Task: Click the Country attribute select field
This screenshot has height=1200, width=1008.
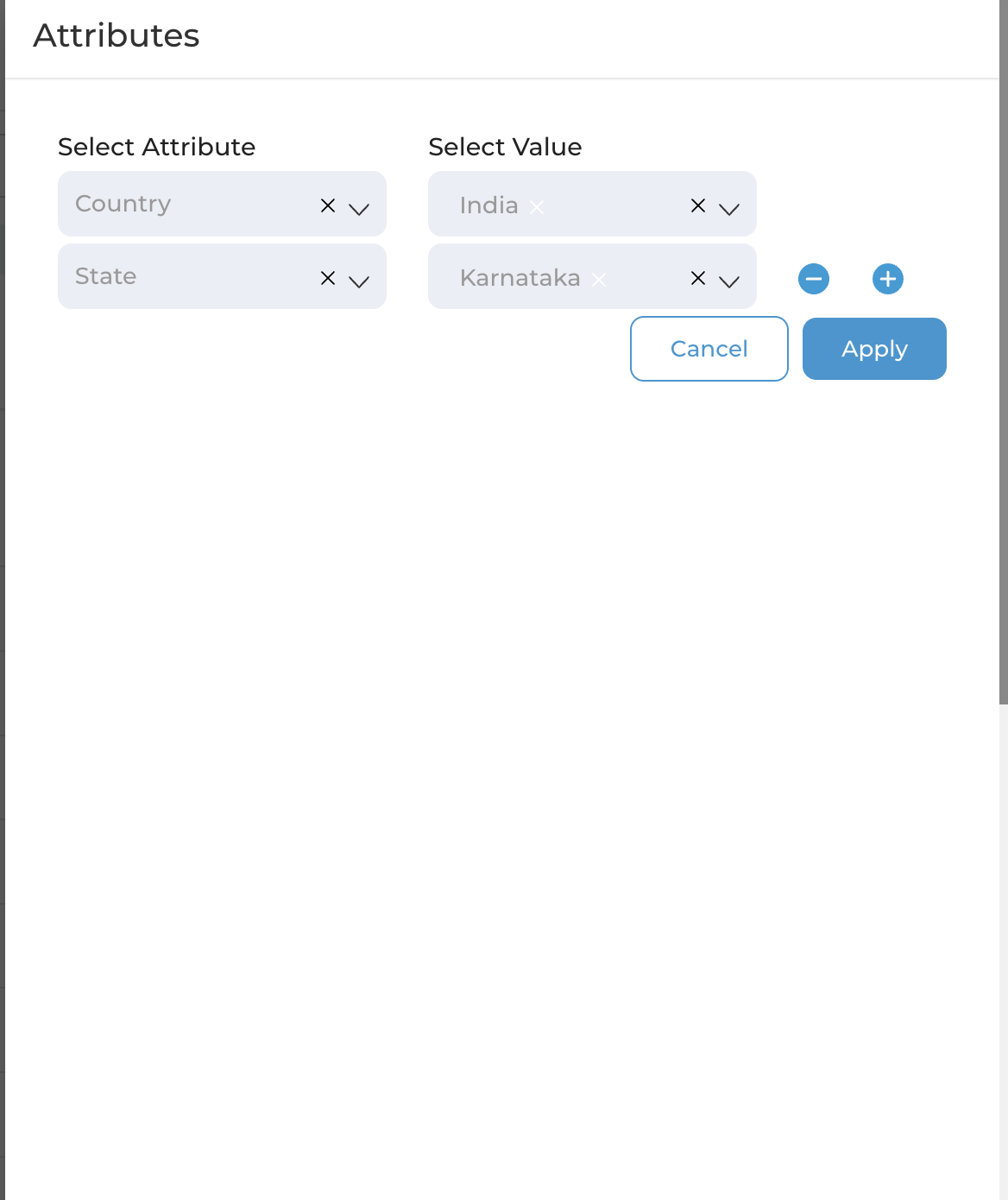Action: coord(222,204)
